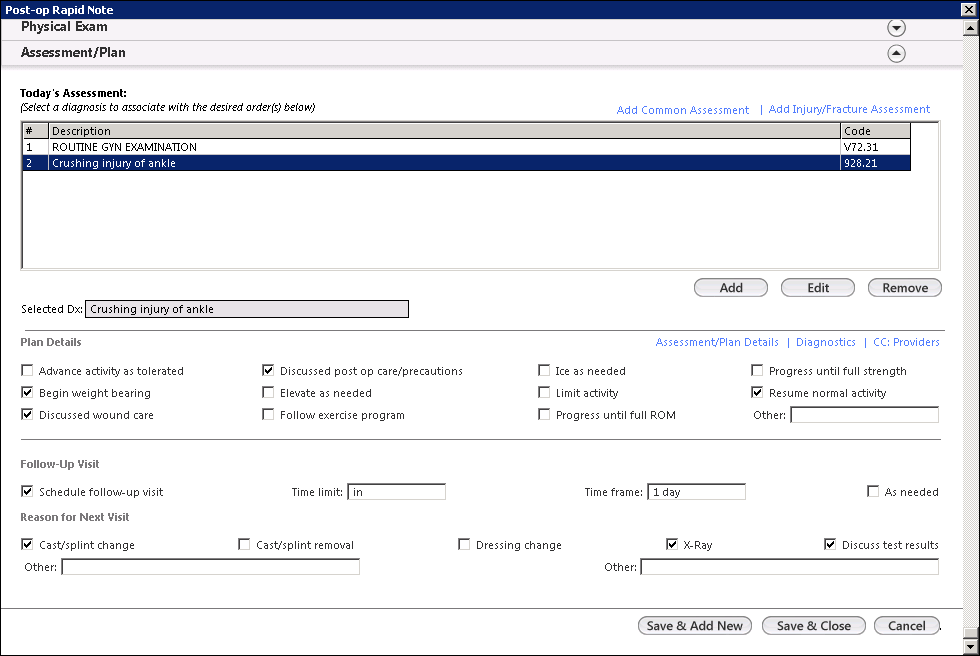This screenshot has width=980, height=656.
Task: Click the Description column header
Action: pos(444,131)
